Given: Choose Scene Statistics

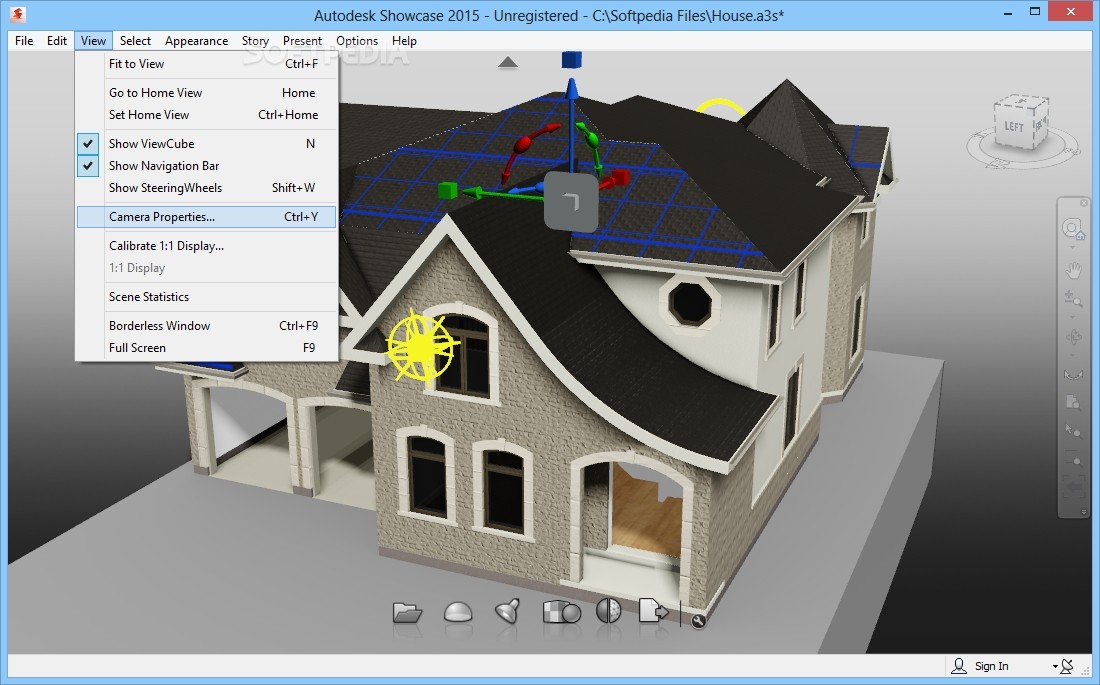Looking at the screenshot, I should point(206,297).
